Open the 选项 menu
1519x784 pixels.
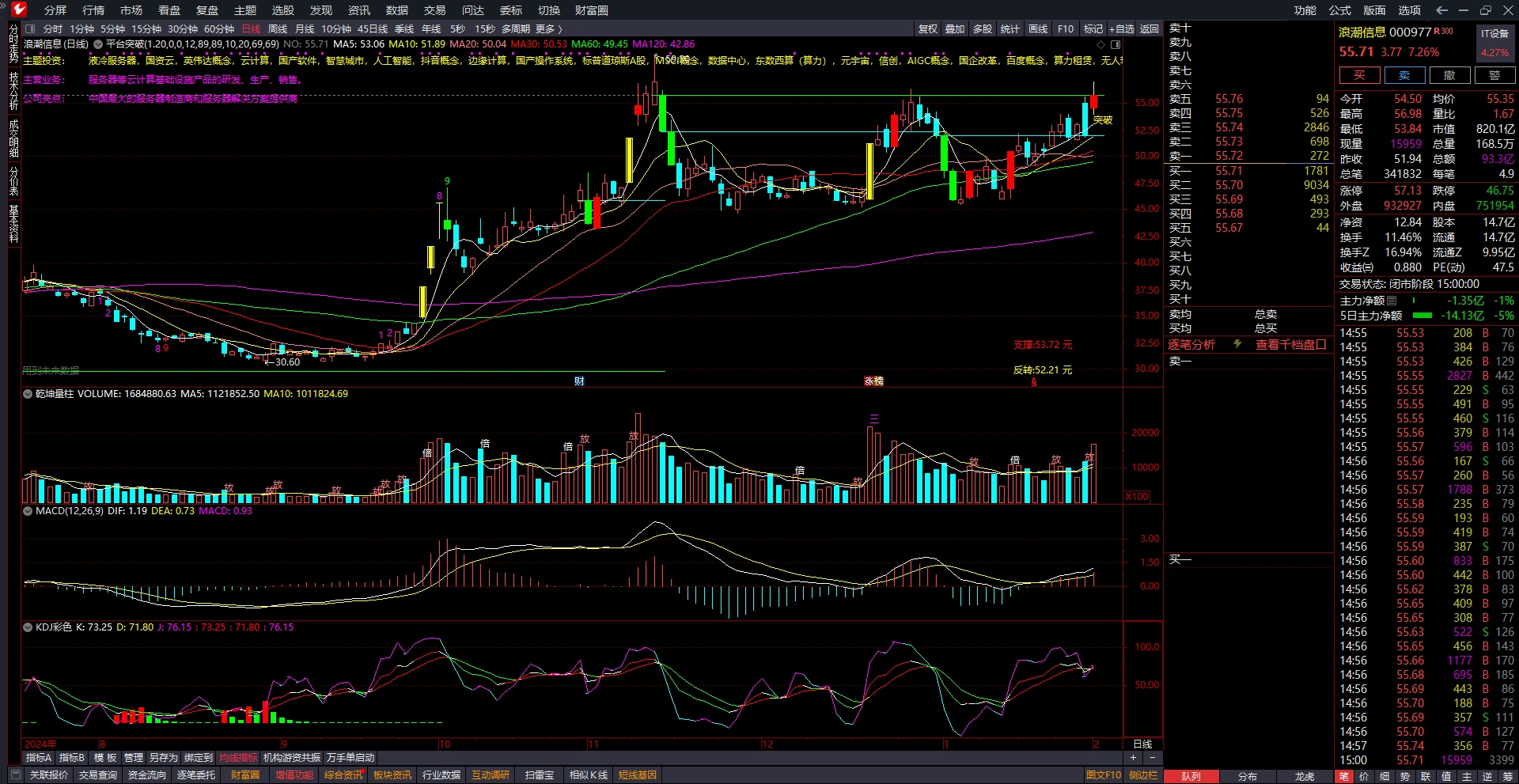click(1410, 10)
